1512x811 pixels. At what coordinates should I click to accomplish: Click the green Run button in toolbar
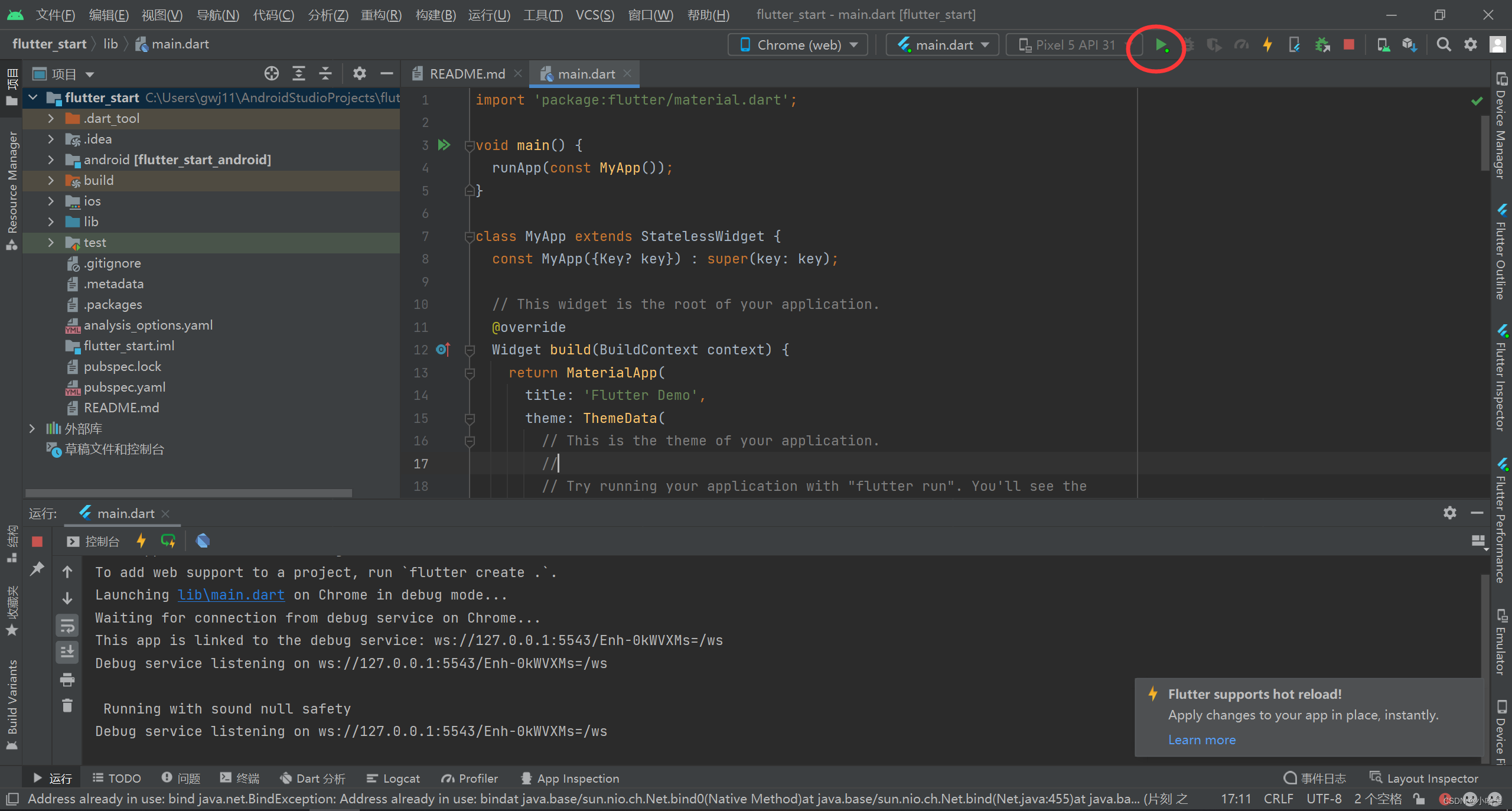tap(1161, 45)
